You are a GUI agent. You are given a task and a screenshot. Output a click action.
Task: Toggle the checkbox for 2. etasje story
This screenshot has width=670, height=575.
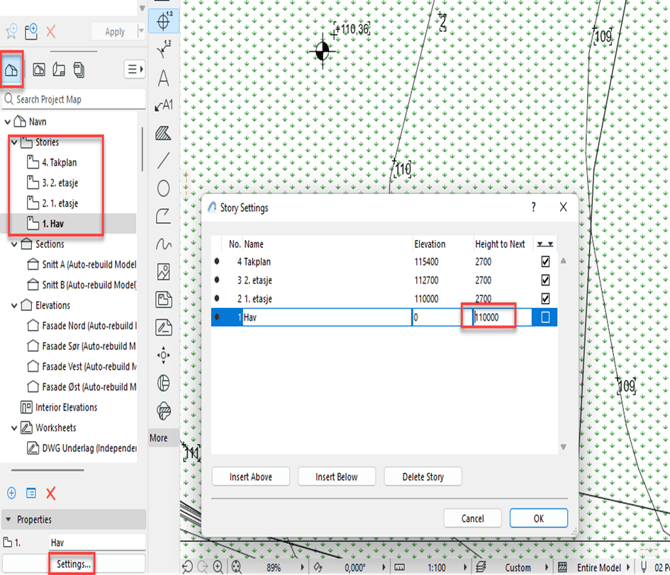pyautogui.click(x=544, y=280)
